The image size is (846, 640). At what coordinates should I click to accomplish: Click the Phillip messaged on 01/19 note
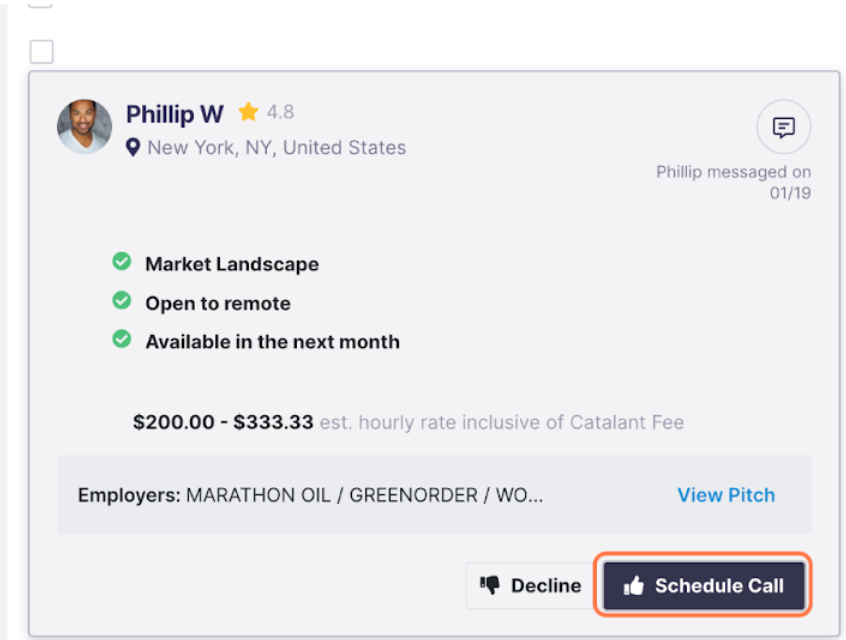(x=734, y=182)
